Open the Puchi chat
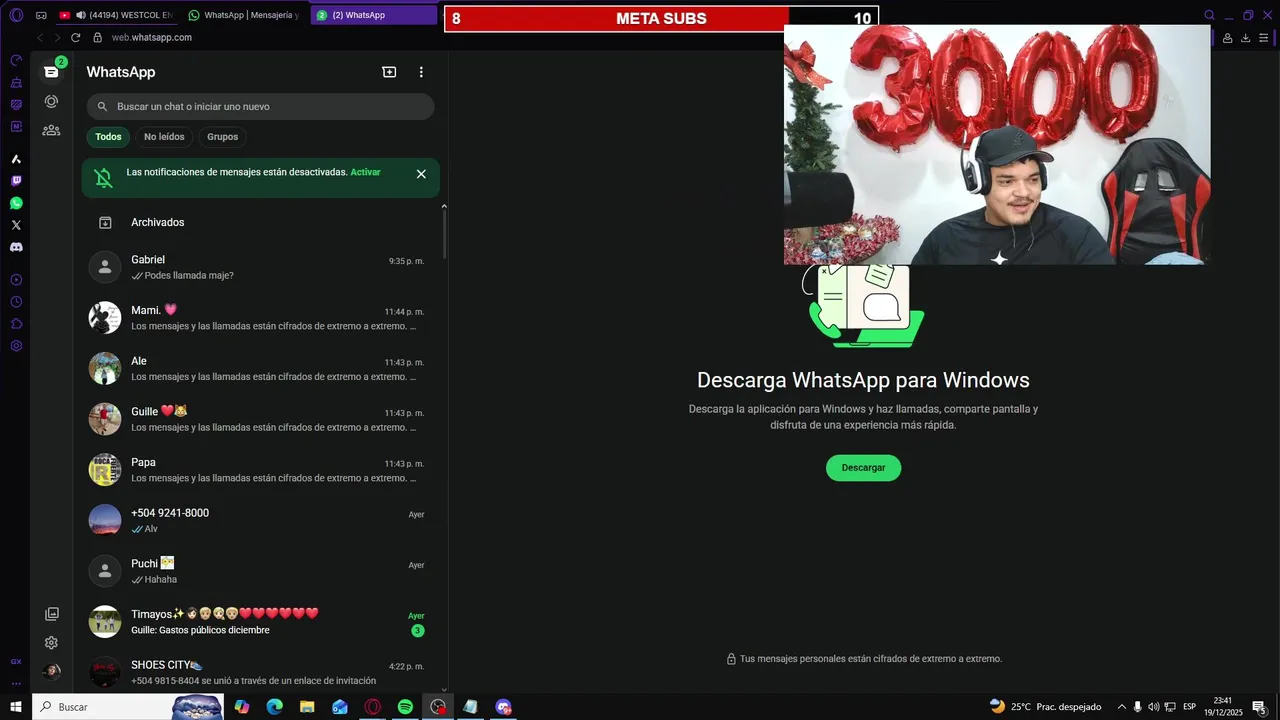1280x720 pixels. pos(260,571)
